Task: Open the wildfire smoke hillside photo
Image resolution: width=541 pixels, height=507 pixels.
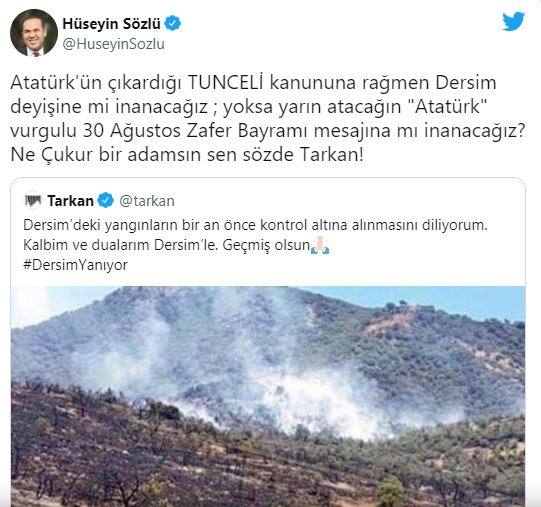Action: click(268, 396)
